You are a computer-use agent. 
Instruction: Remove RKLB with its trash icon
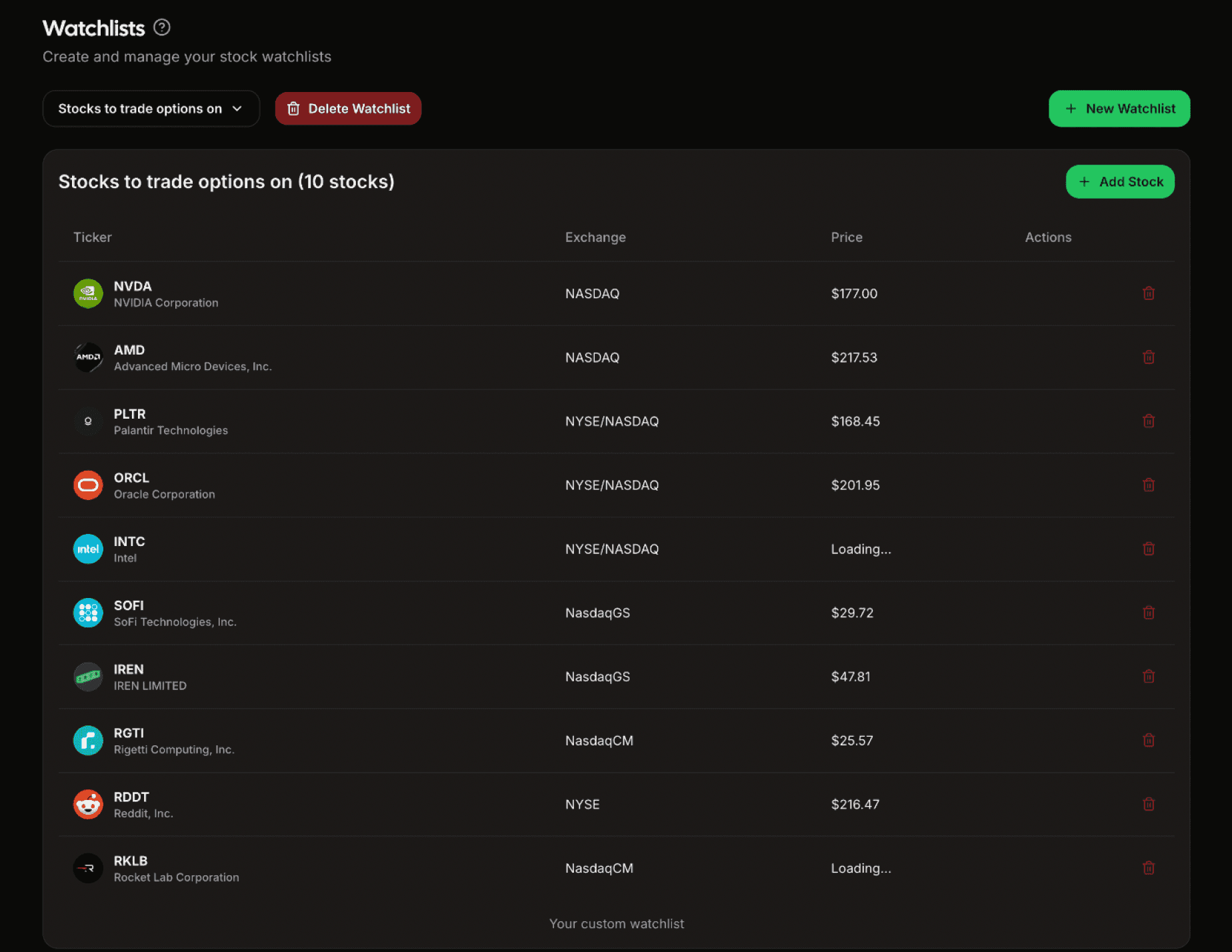(x=1149, y=868)
